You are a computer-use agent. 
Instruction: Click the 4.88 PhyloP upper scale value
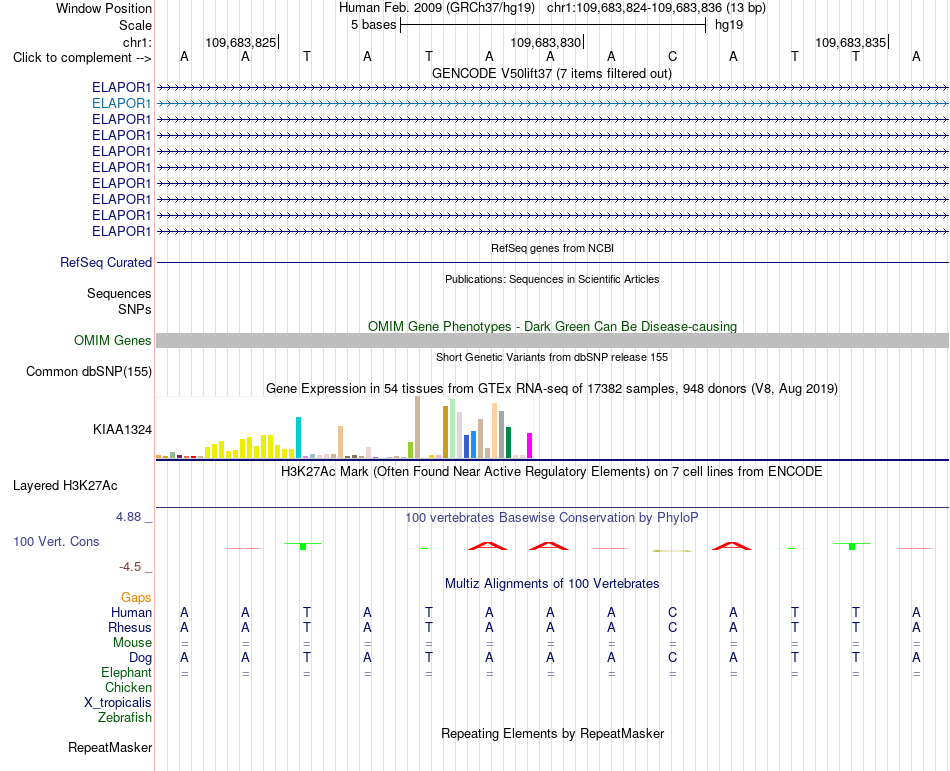[128, 517]
